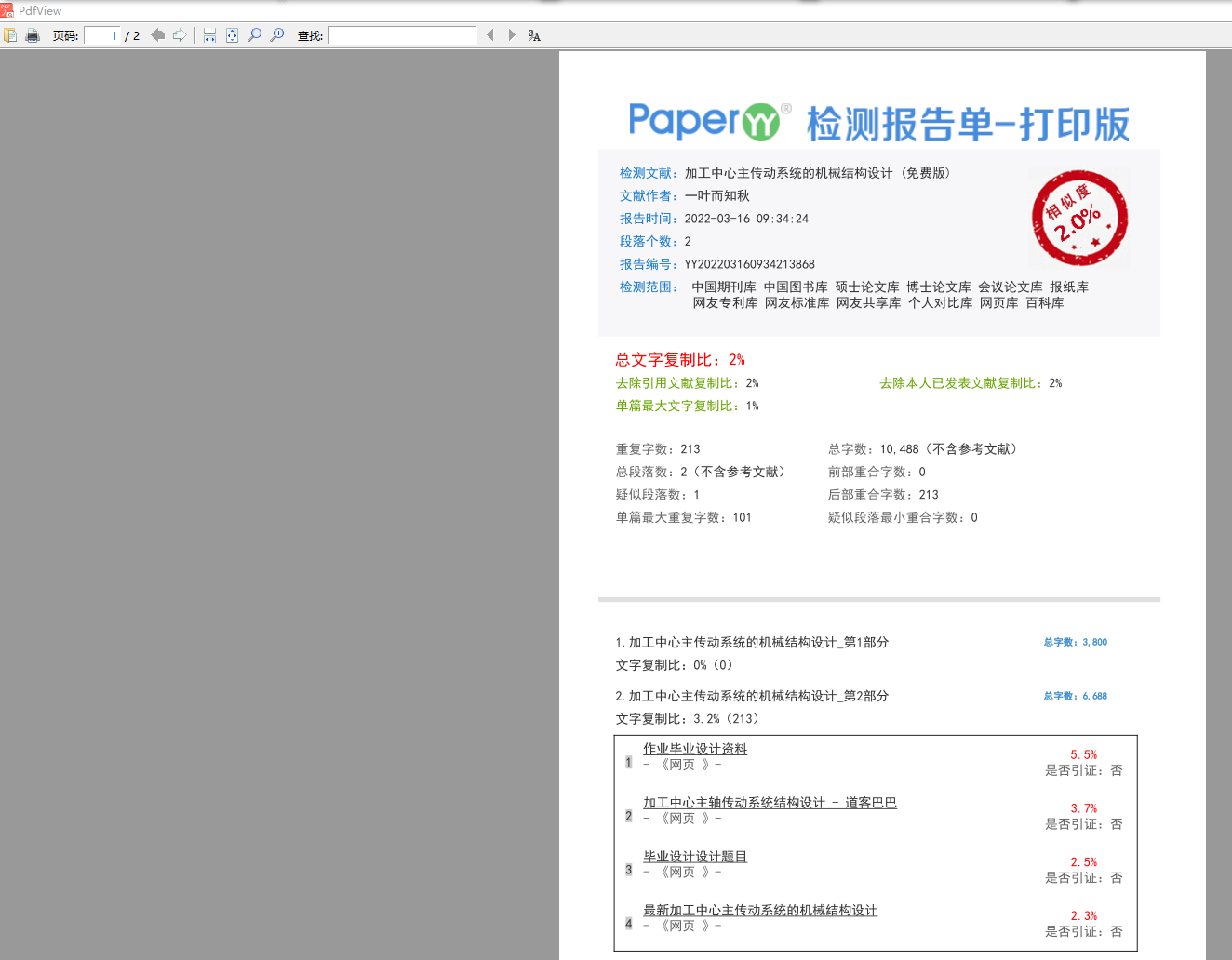Click the blue 总字数: 3,800 label
The width and height of the screenshot is (1232, 960).
[1076, 642]
